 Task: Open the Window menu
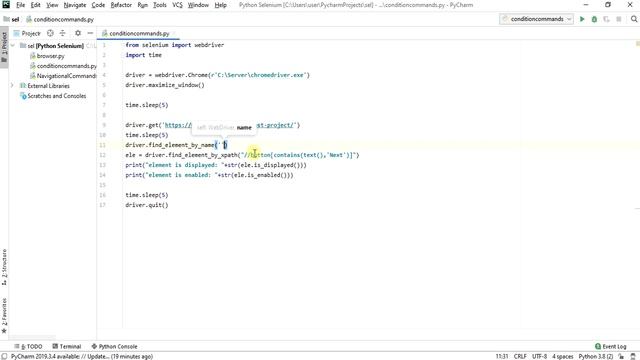click(x=198, y=5)
